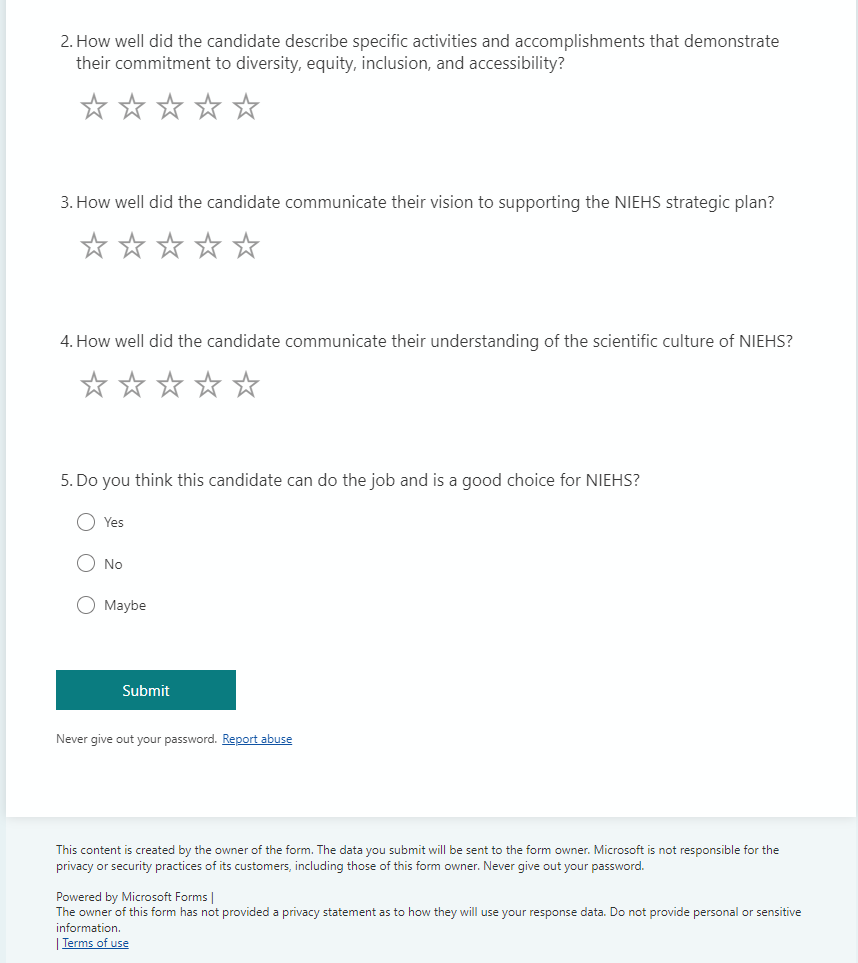The width and height of the screenshot is (858, 963).
Task: Set question 4 rating to four stars
Action: [208, 385]
